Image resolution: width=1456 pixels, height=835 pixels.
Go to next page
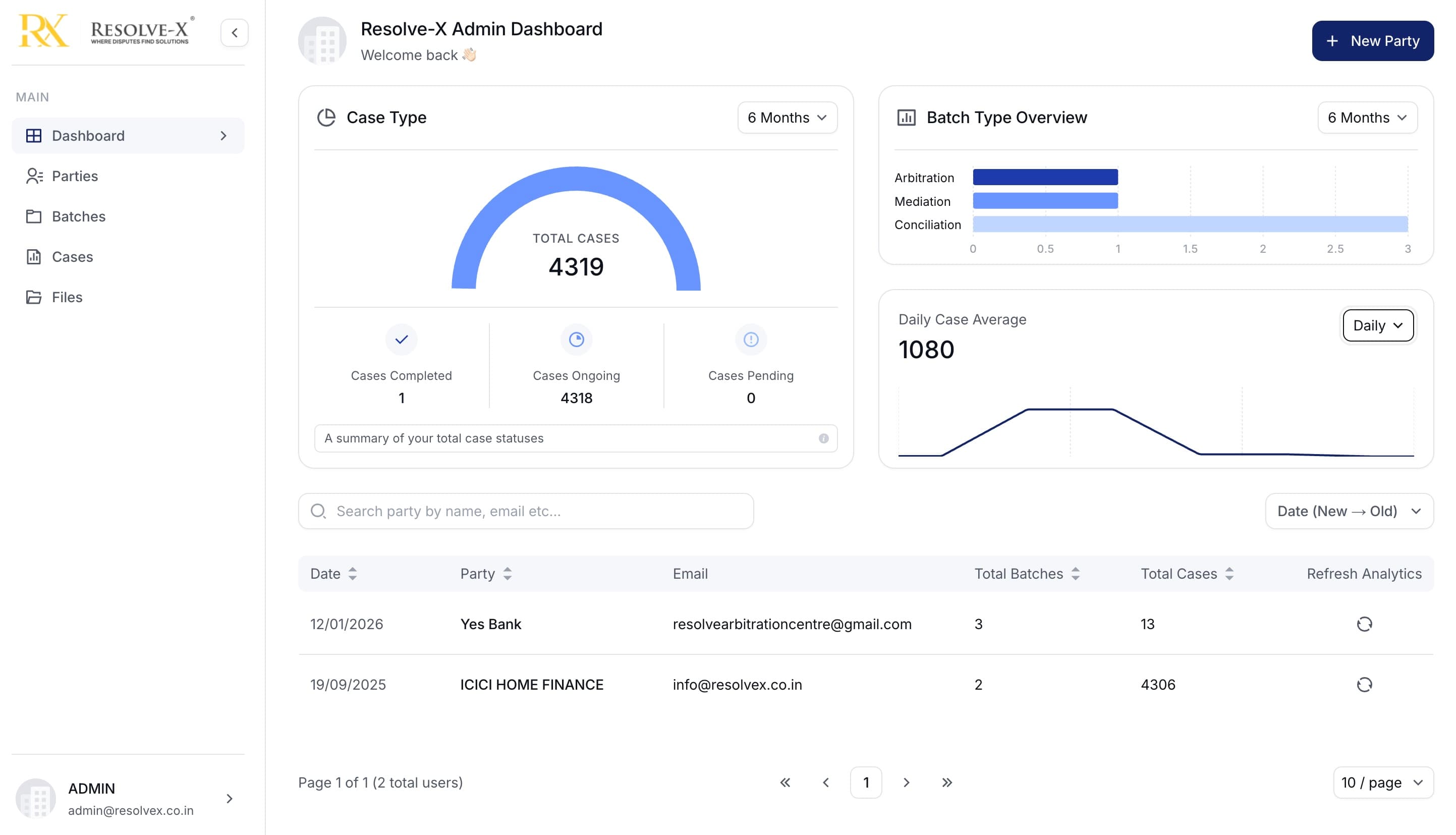point(906,783)
